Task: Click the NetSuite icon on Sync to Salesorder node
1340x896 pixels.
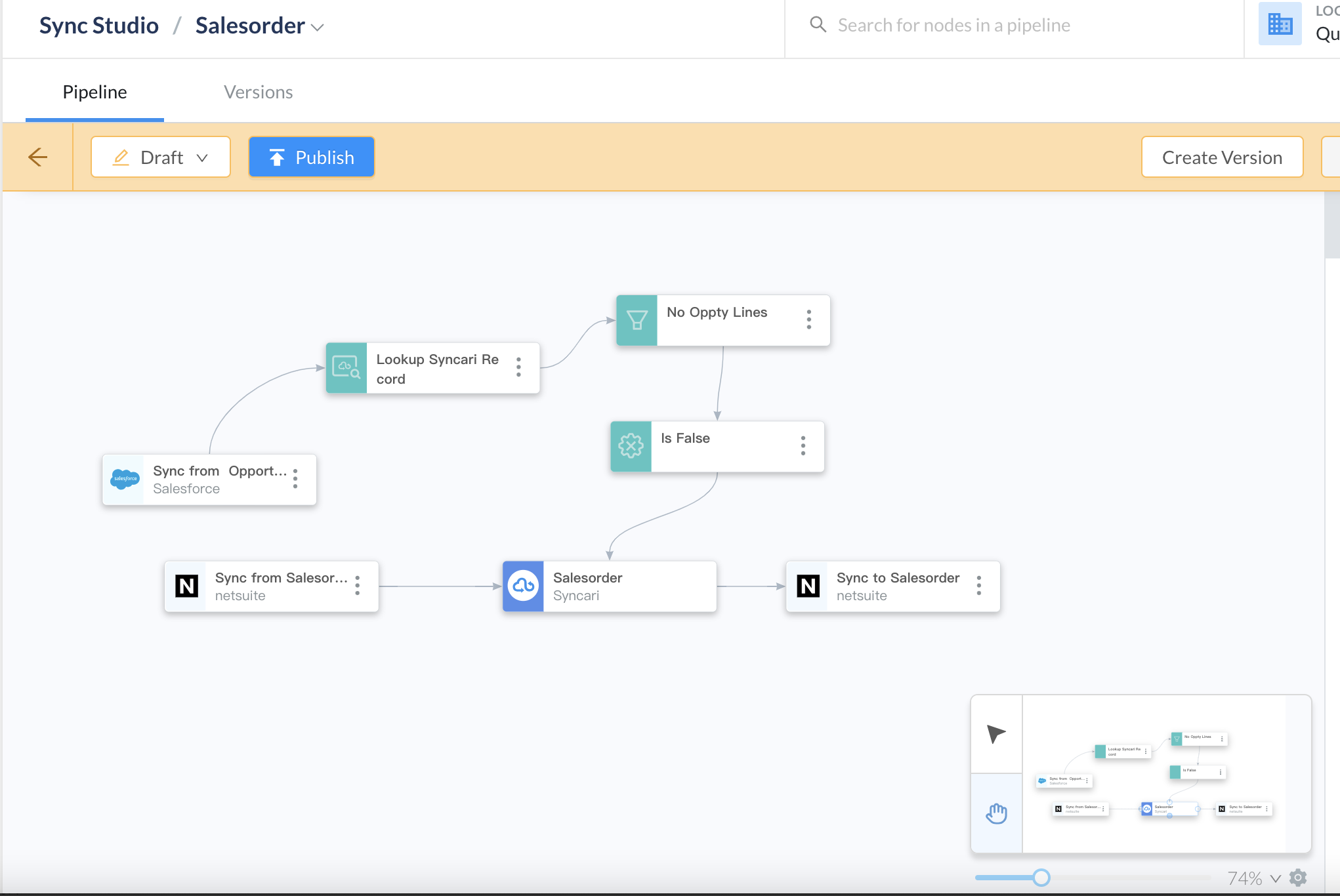Action: pyautogui.click(x=808, y=586)
